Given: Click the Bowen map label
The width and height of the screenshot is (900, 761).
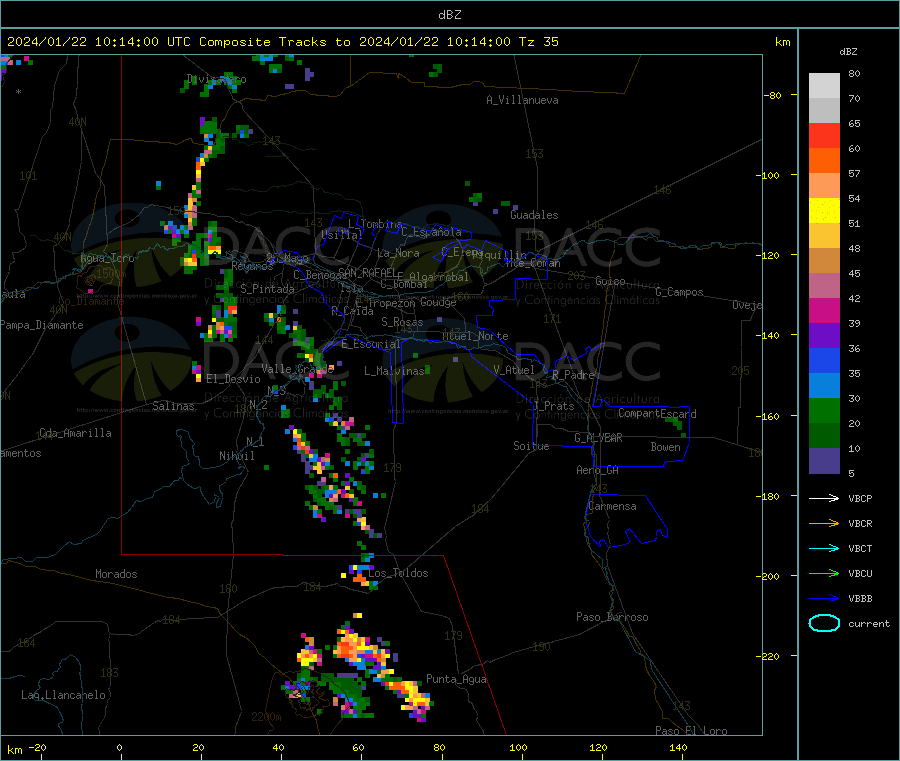Looking at the screenshot, I should tap(665, 447).
